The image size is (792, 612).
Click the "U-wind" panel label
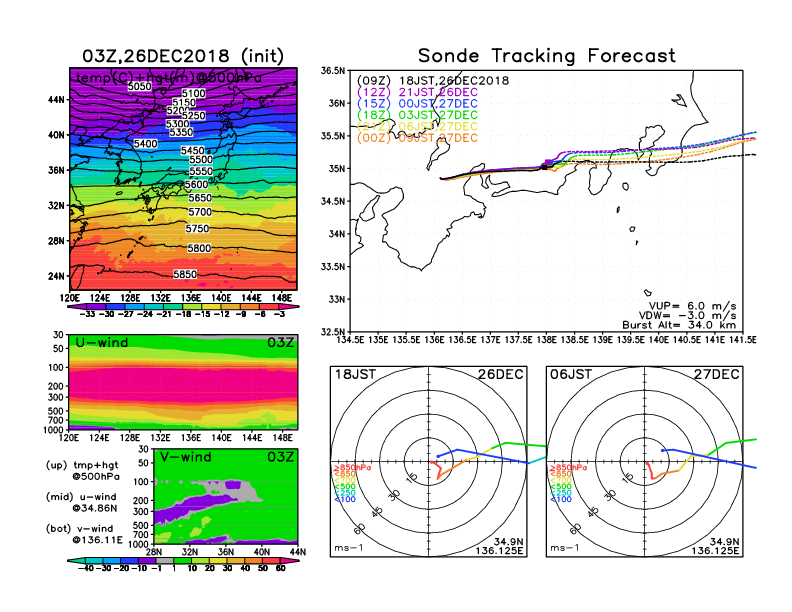point(102,342)
